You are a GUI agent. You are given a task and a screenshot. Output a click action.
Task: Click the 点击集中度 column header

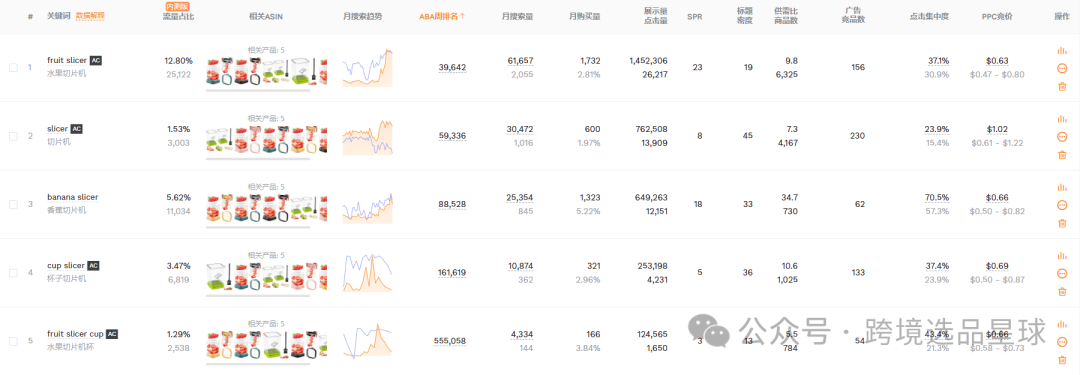pyautogui.click(x=929, y=16)
